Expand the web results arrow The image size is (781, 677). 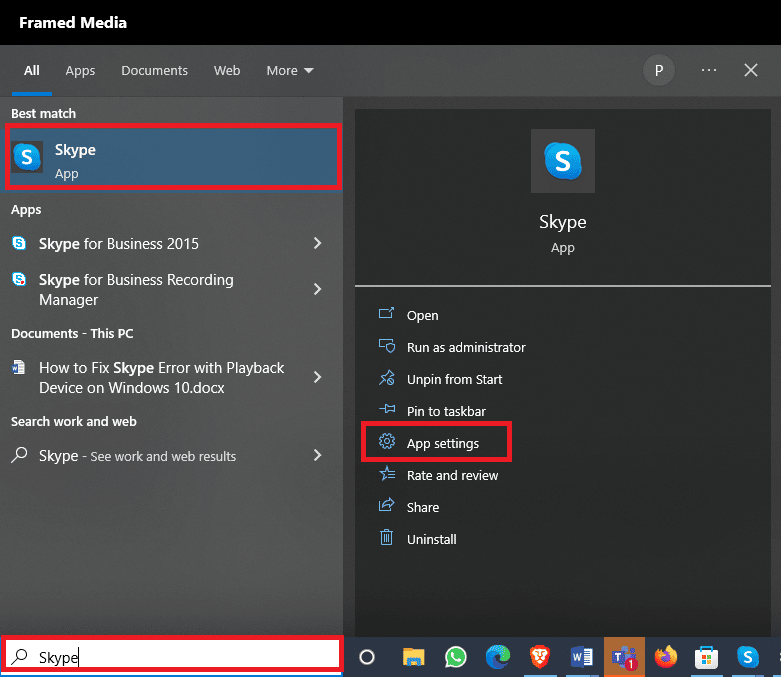point(317,455)
